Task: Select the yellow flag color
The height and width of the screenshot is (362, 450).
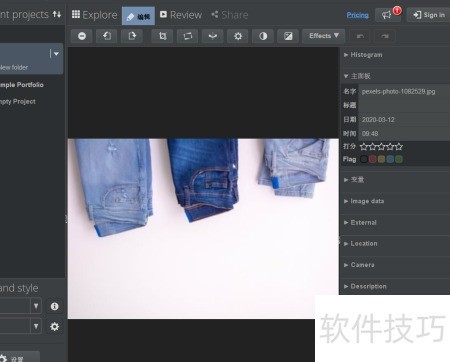Action: [381, 159]
